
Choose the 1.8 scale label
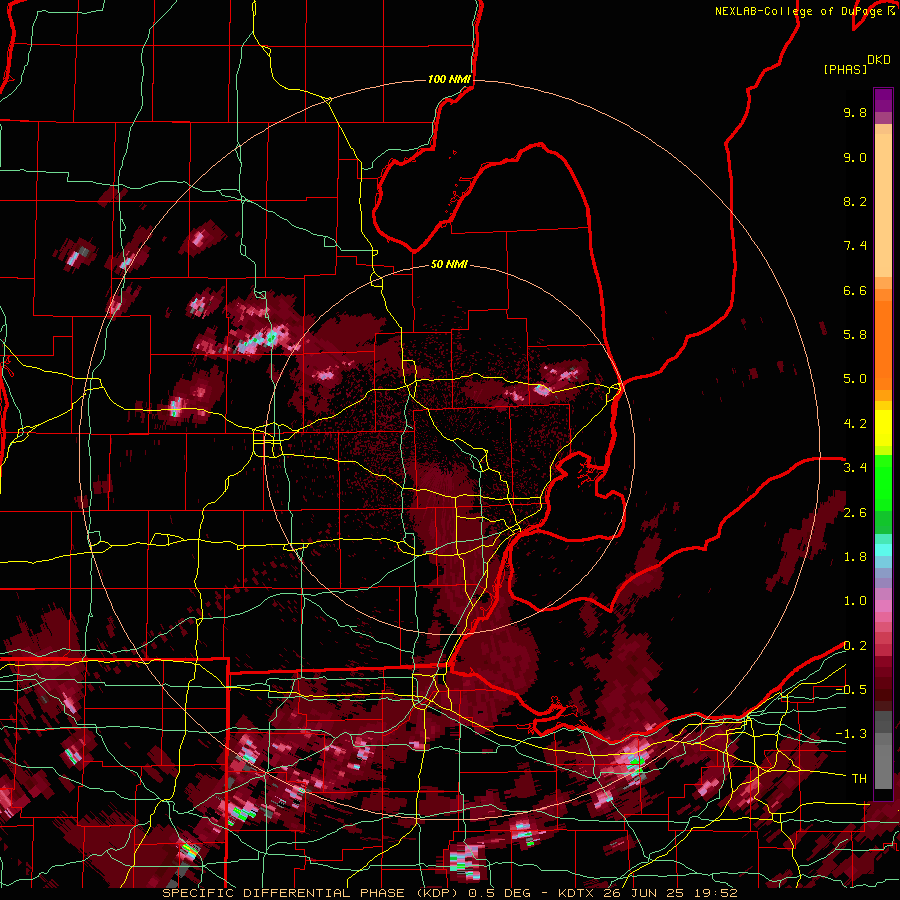coord(855,557)
